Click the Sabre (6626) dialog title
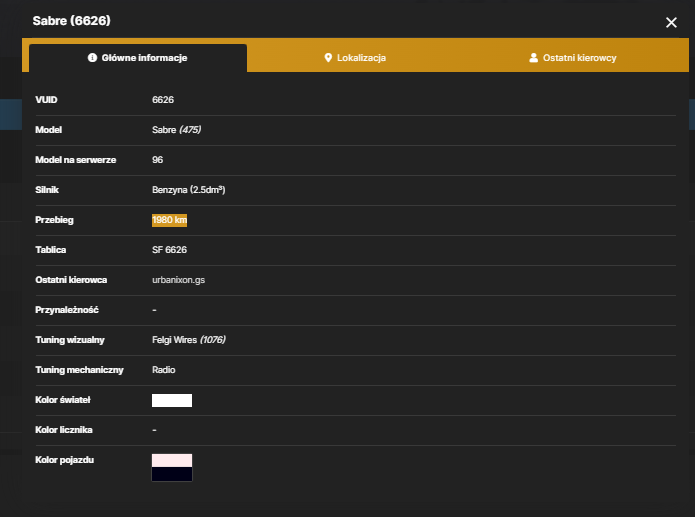The height and width of the screenshot is (517, 695). (71, 21)
